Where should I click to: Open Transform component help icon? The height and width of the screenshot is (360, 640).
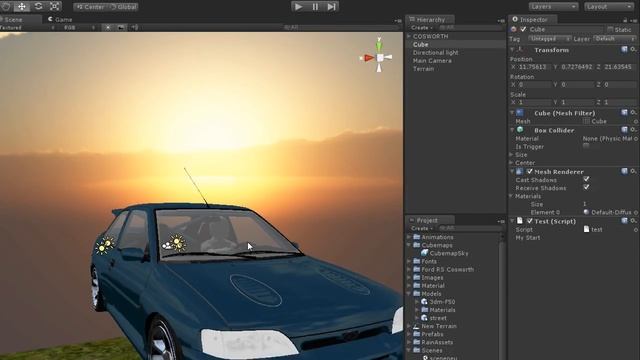[624, 49]
